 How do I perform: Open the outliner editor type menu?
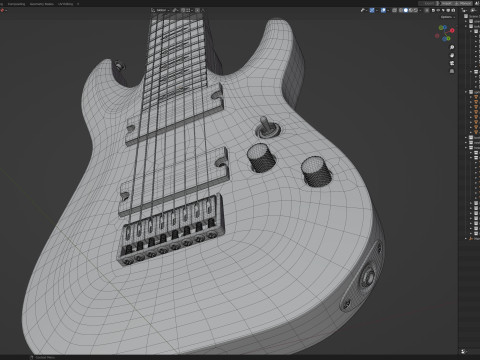tap(464, 10)
